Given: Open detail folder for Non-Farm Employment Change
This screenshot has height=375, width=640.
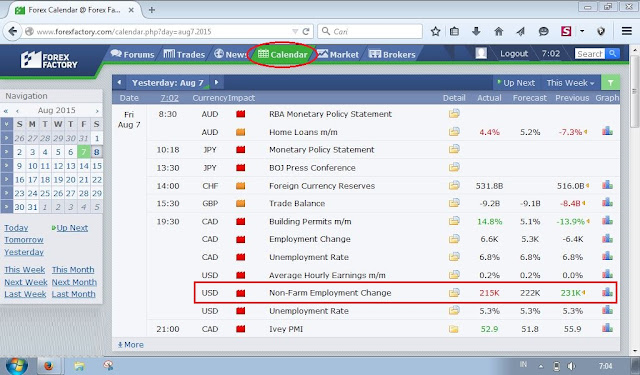Looking at the screenshot, I should tap(454, 293).
